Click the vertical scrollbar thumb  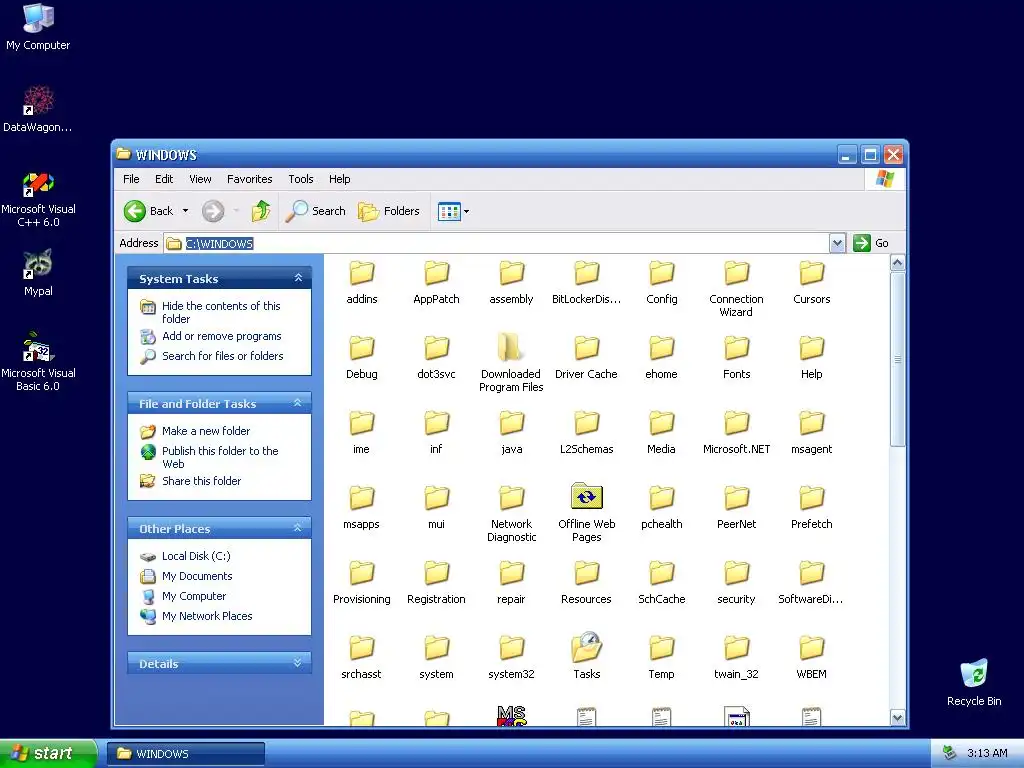pos(897,359)
